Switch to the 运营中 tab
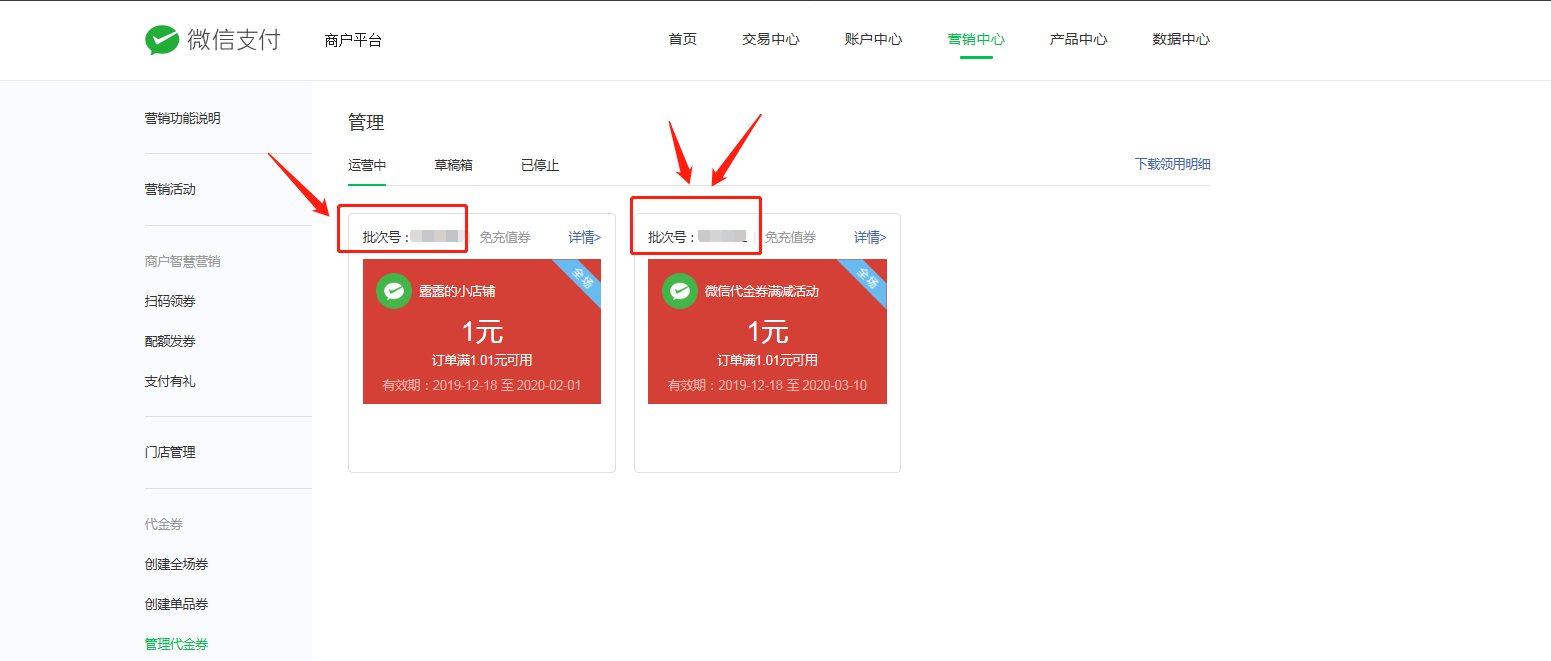This screenshot has height=661, width=1551. (367, 165)
